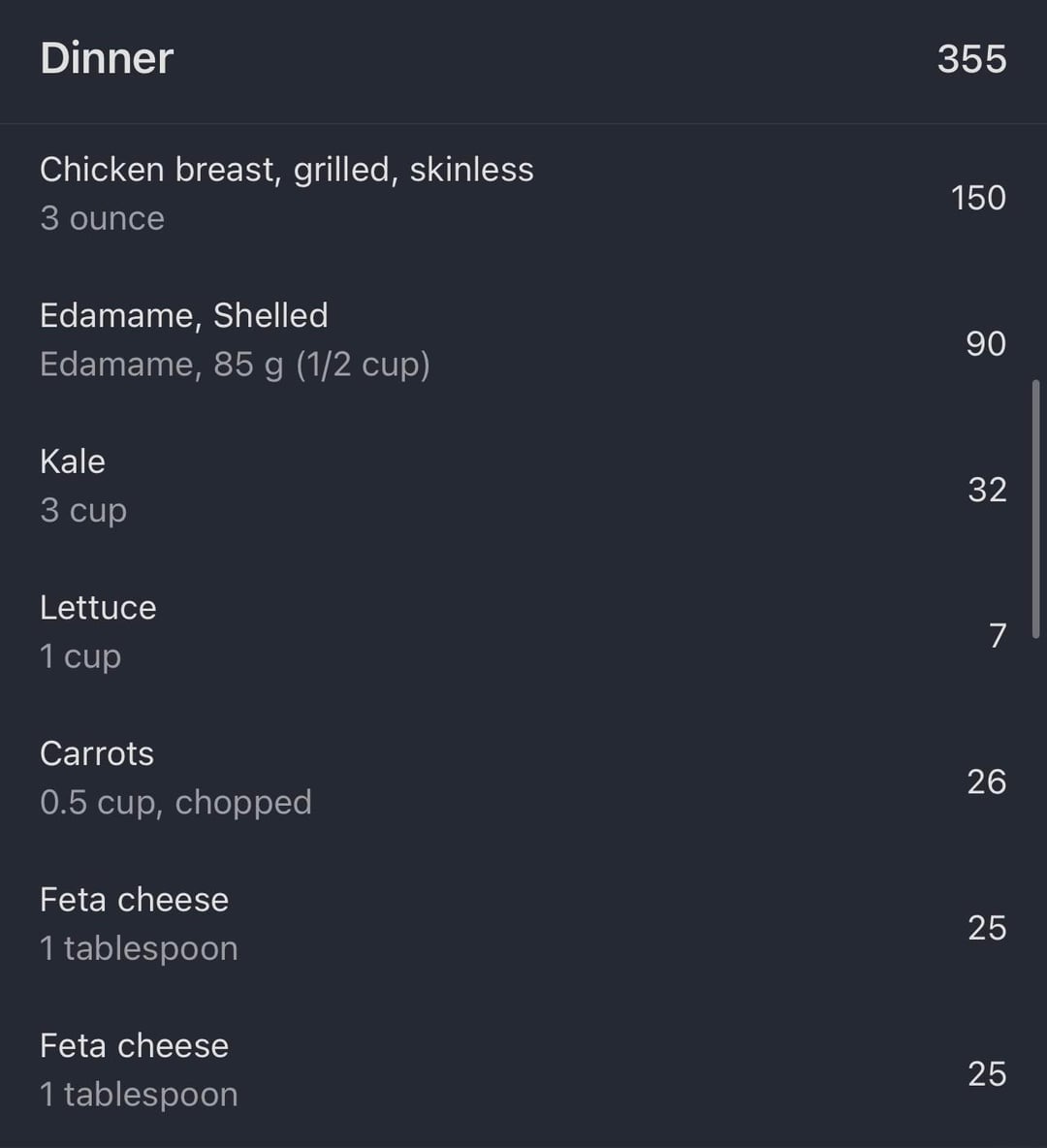Screen dimensions: 1047x1148
Task: Select the 355 dinner calorie total
Action: (971, 59)
